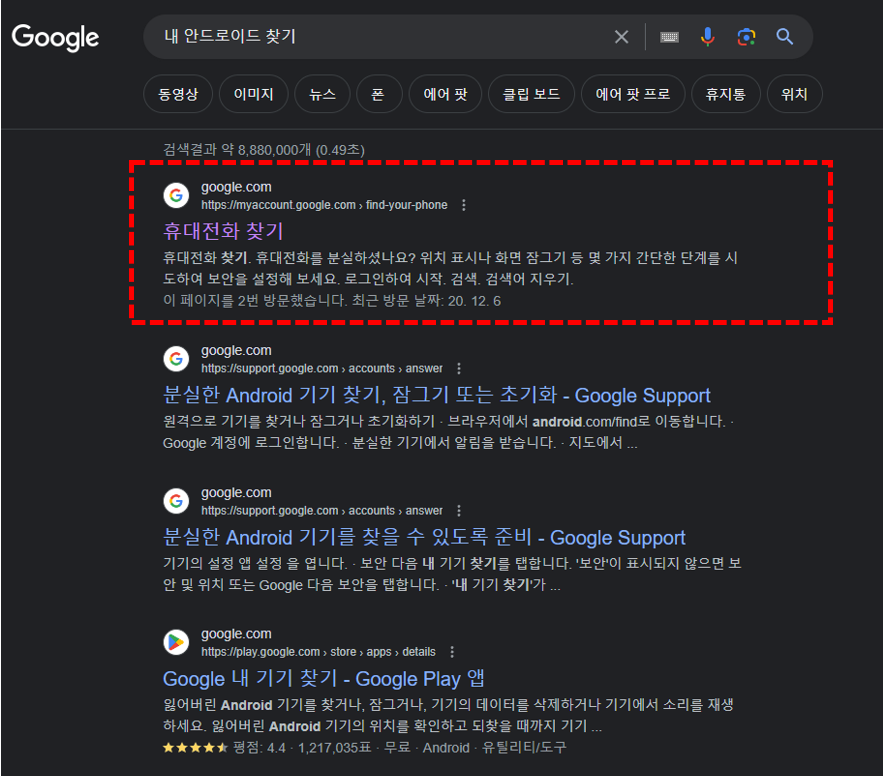Open Google Lens image search icon
This screenshot has height=776, width=883.
click(x=746, y=37)
